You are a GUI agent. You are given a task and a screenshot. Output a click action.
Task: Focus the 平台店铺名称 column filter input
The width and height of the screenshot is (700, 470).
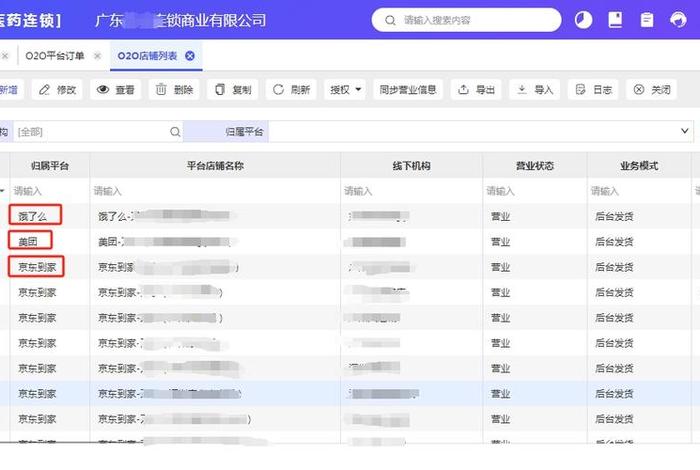[x=215, y=191]
